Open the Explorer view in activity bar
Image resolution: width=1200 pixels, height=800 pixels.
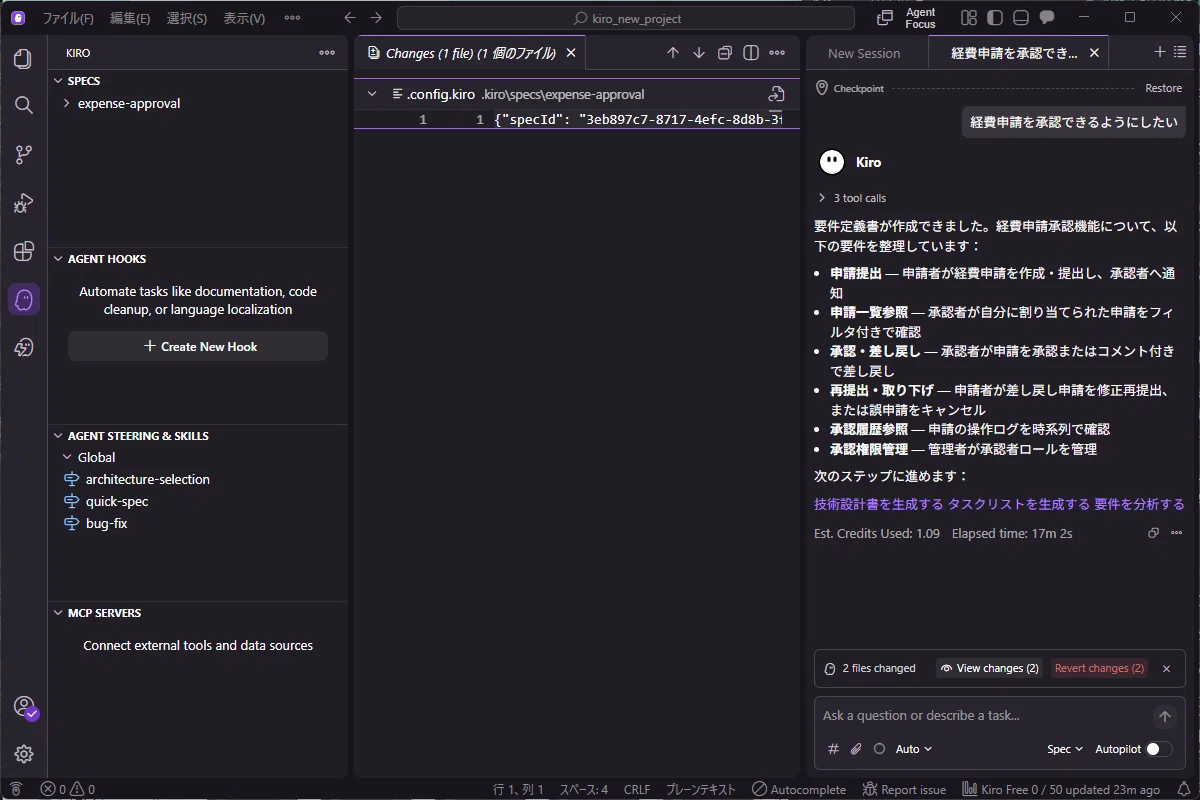tap(24, 59)
